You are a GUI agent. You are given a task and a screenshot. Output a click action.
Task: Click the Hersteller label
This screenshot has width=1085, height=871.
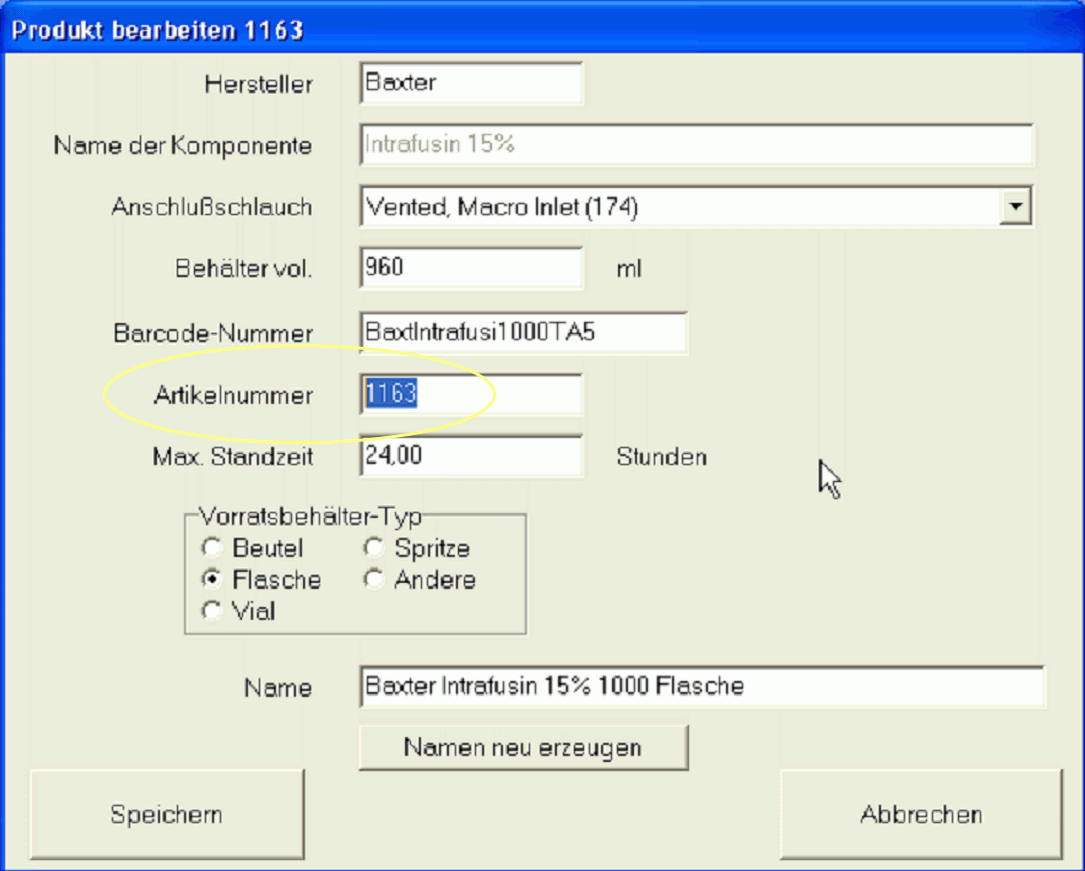pos(259,84)
